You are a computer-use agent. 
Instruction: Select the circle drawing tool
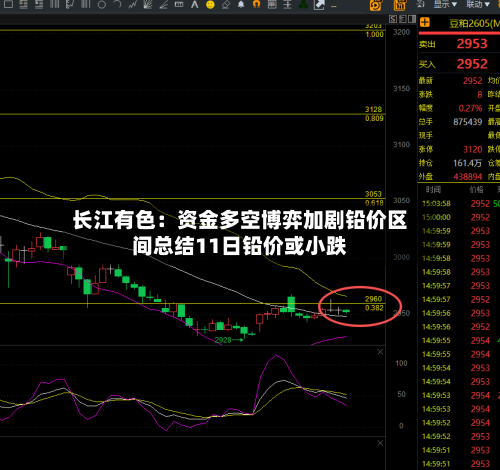point(102,5)
